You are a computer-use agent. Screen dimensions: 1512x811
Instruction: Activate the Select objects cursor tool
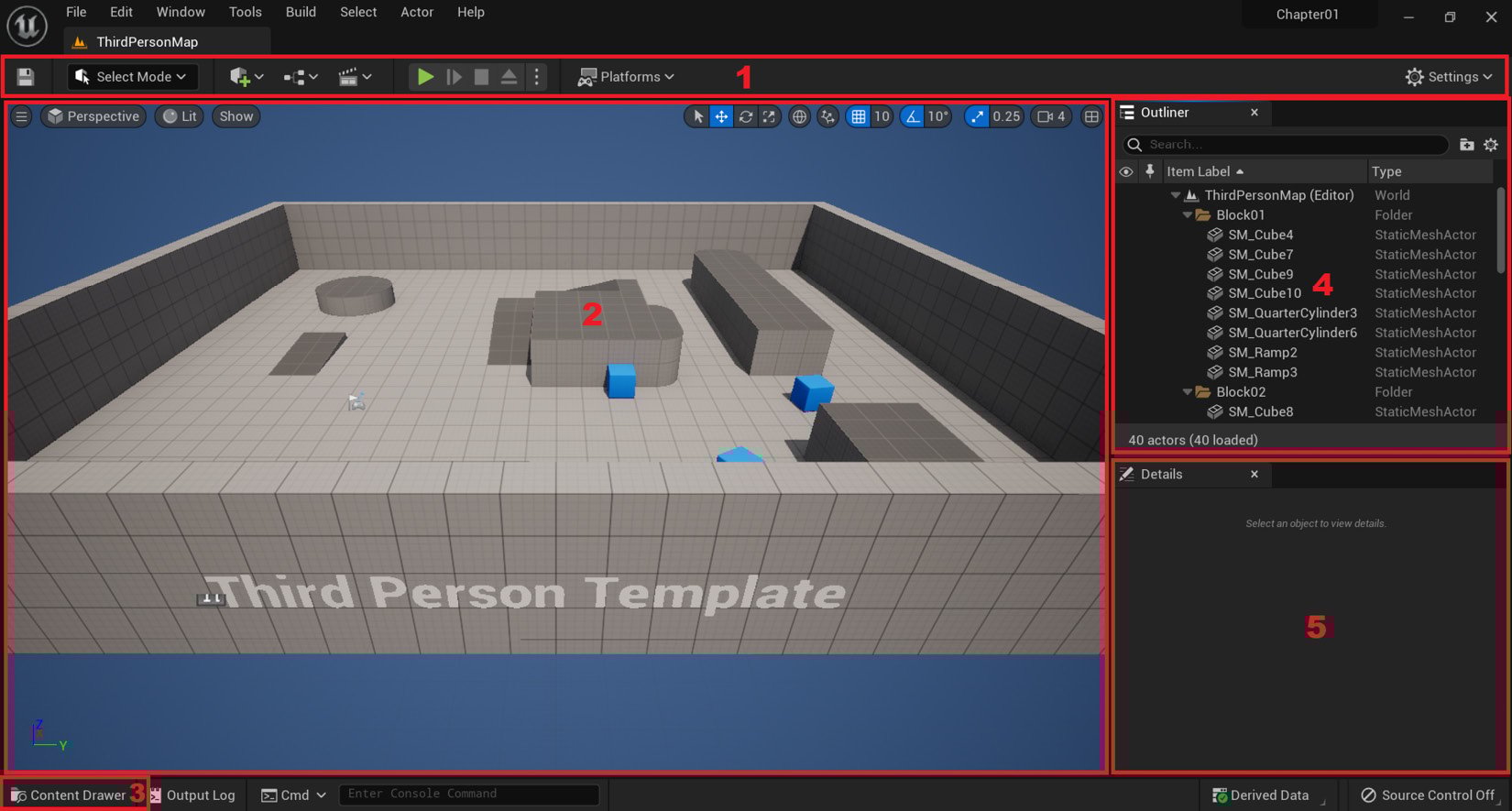click(697, 116)
